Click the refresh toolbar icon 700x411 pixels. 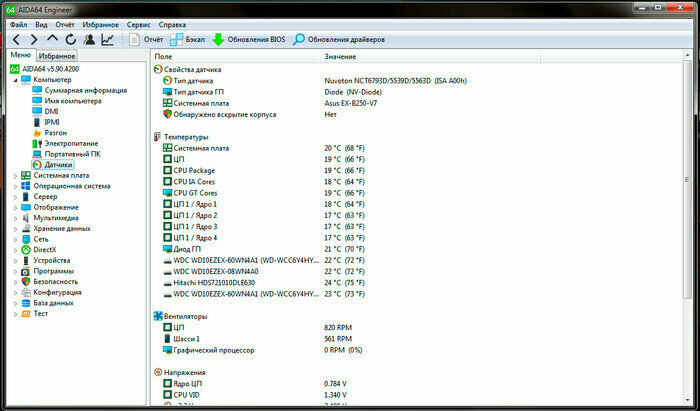[71, 40]
